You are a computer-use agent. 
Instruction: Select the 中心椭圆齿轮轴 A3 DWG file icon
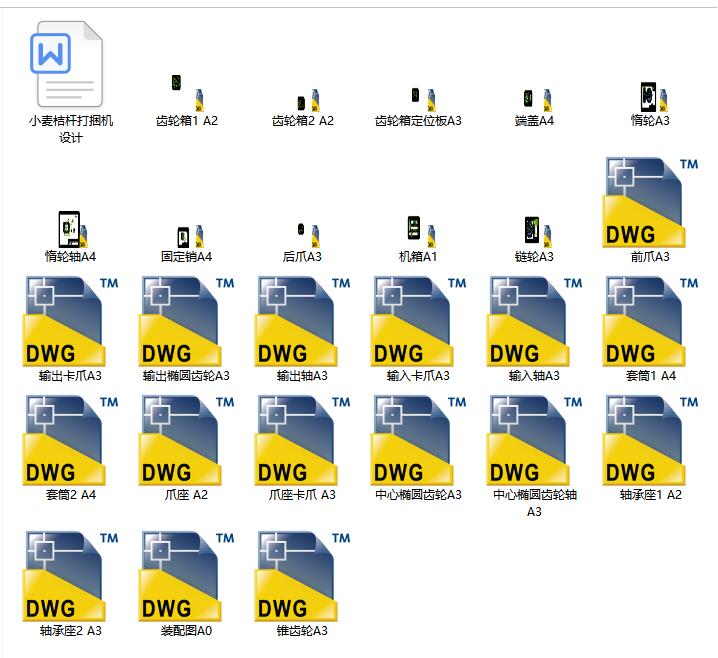coord(534,440)
